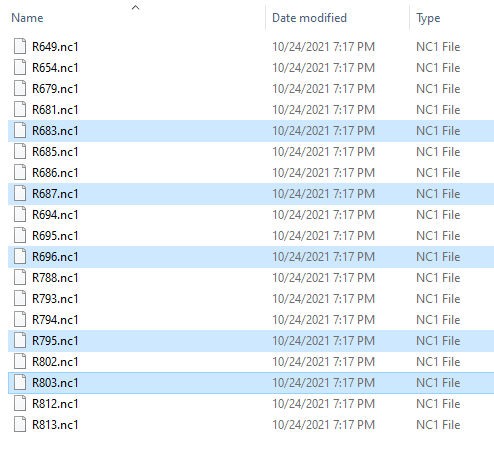Select the R802.nc1 file name

55,362
